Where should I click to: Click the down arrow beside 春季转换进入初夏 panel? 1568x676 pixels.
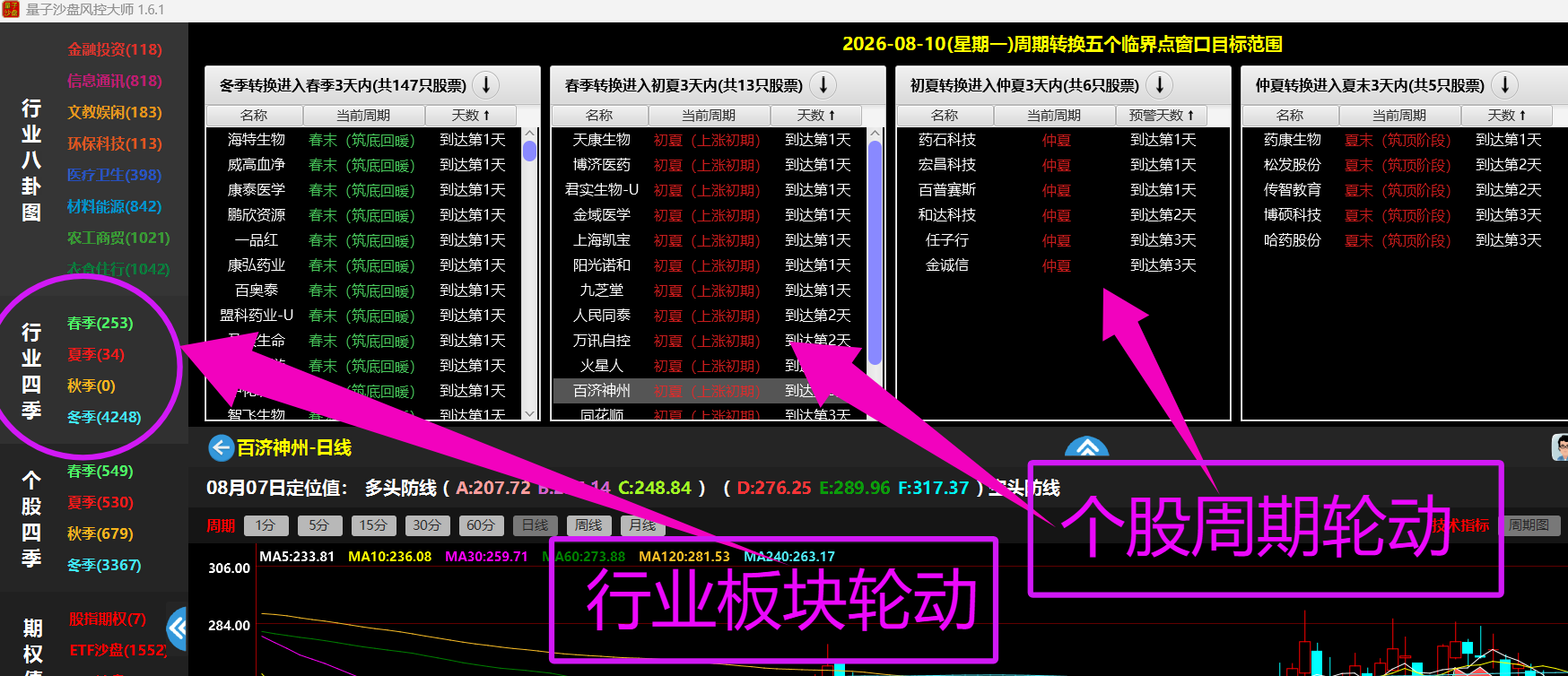click(x=823, y=85)
